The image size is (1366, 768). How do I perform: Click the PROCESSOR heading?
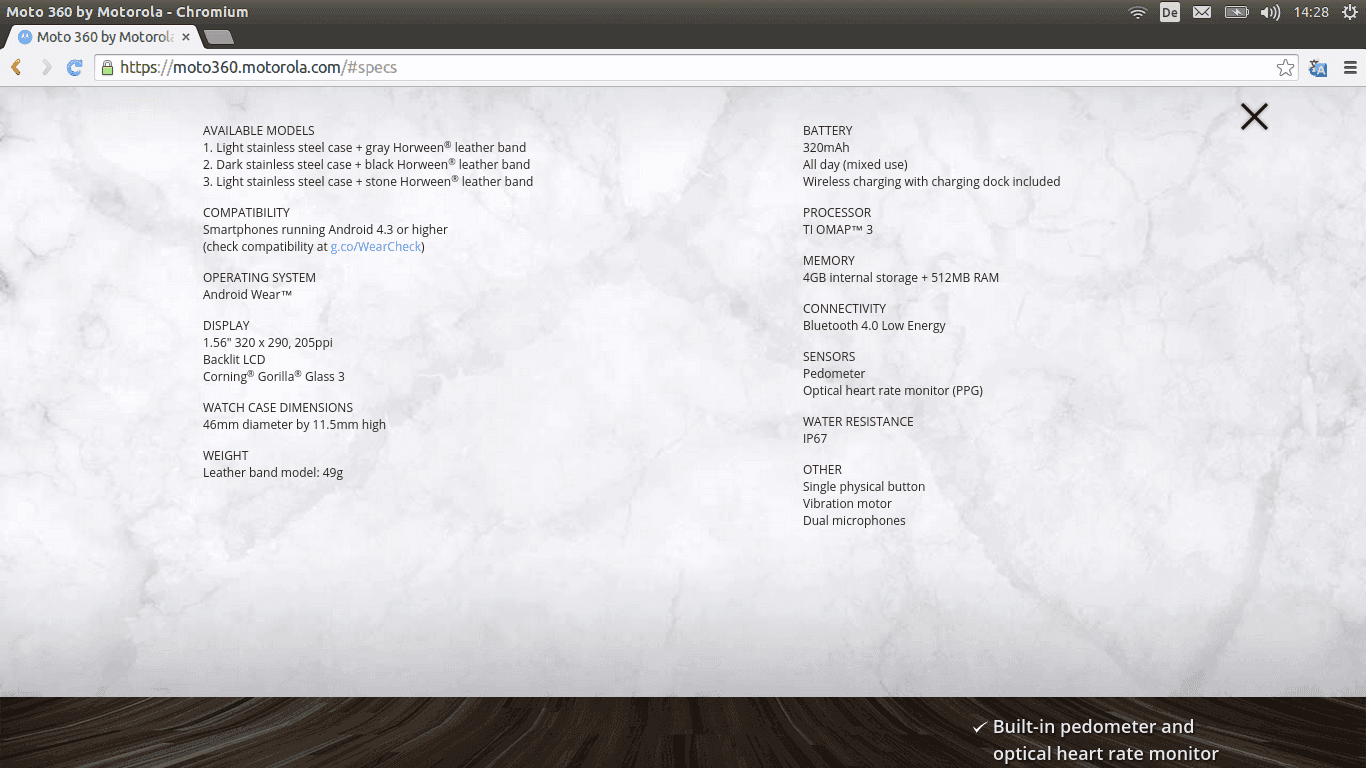[837, 213]
